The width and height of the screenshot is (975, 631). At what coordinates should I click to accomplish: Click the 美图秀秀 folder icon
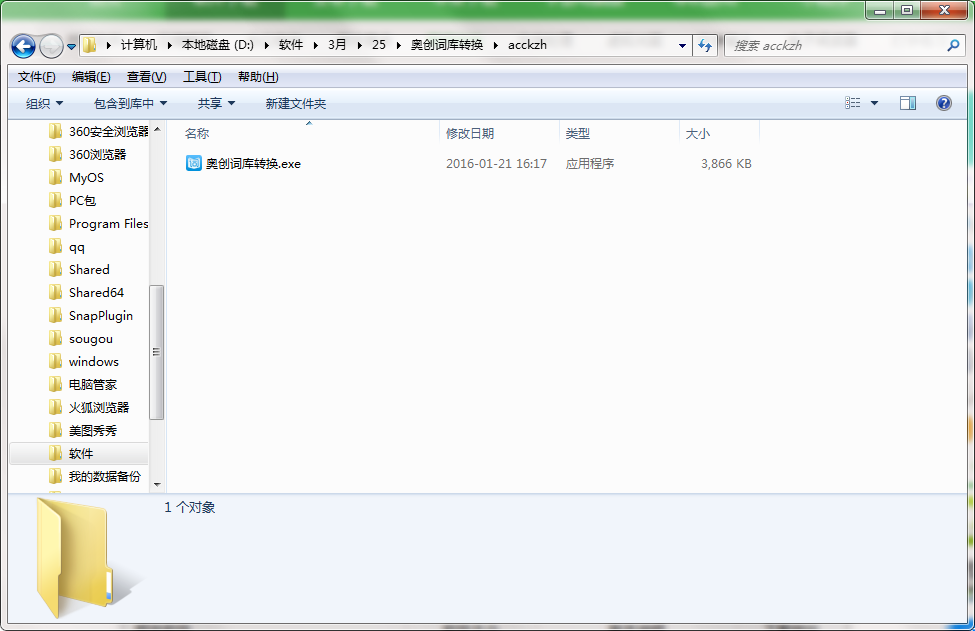pos(55,430)
